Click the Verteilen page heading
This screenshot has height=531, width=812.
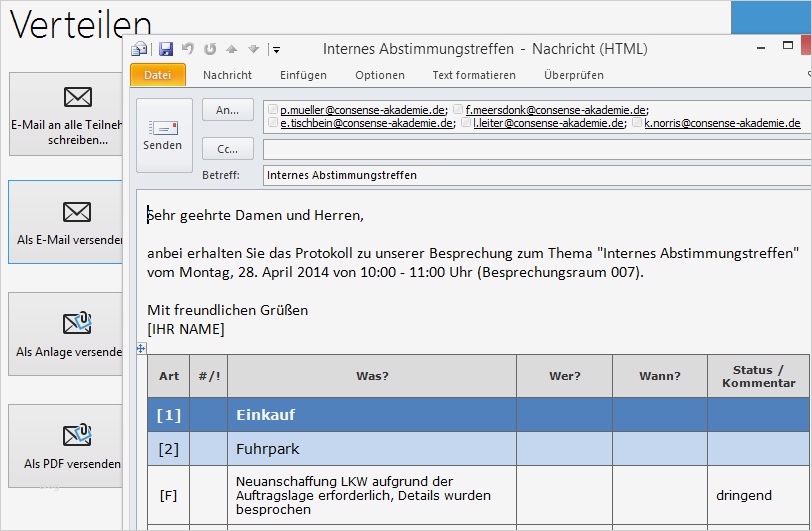(x=81, y=24)
